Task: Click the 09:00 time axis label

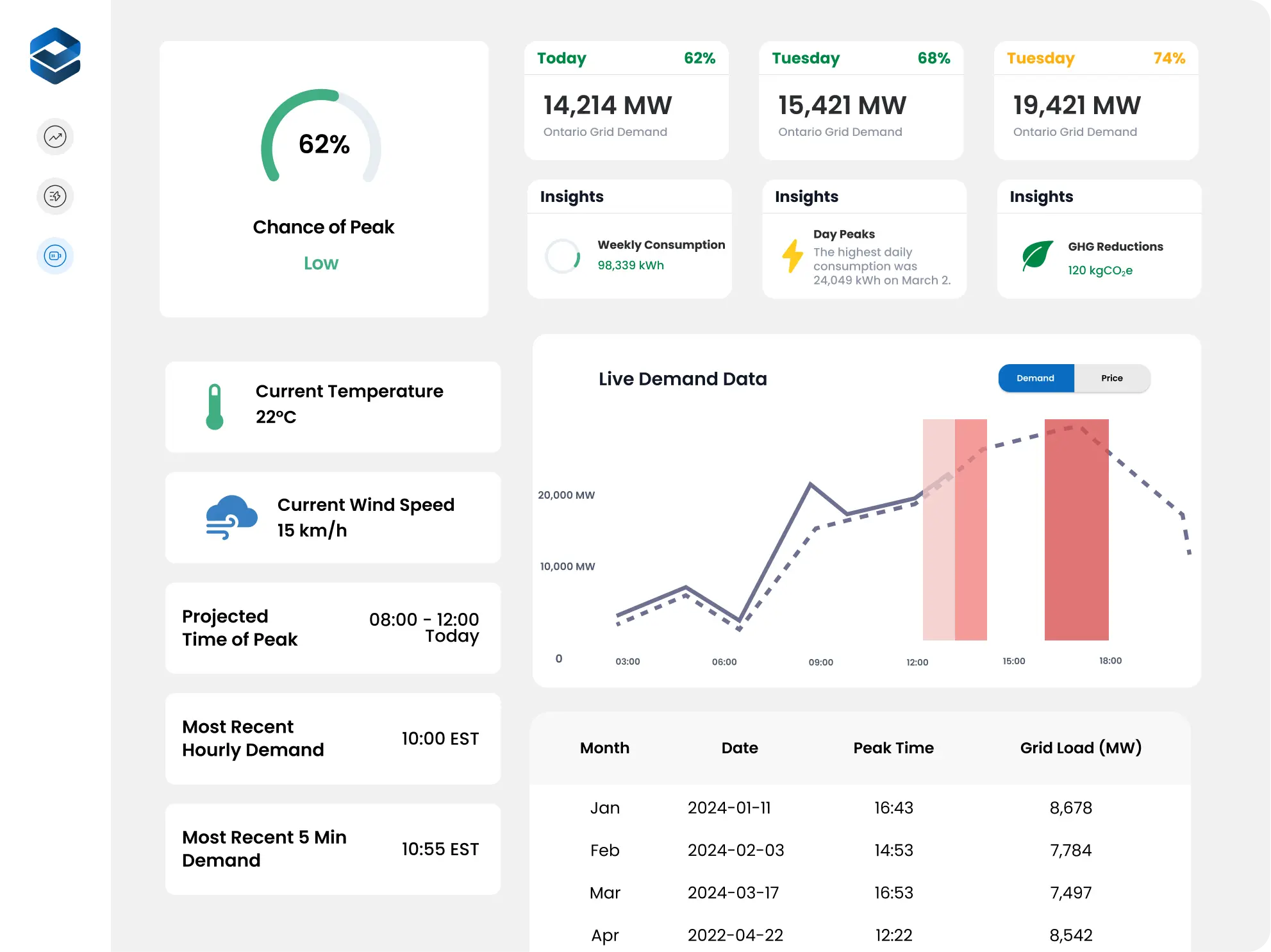Action: pyautogui.click(x=821, y=662)
